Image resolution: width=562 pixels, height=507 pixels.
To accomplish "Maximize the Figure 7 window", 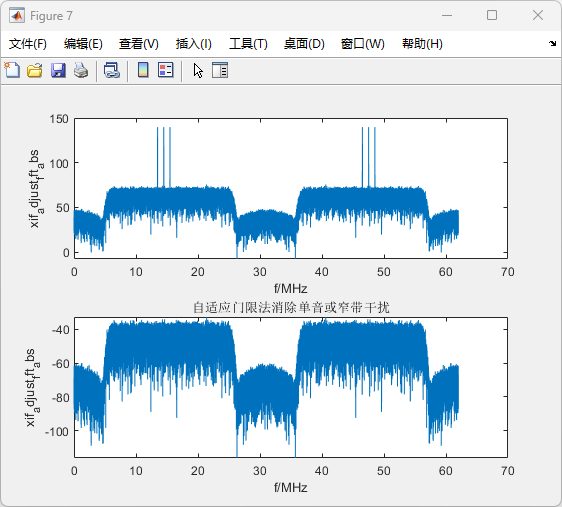I will pos(492,15).
